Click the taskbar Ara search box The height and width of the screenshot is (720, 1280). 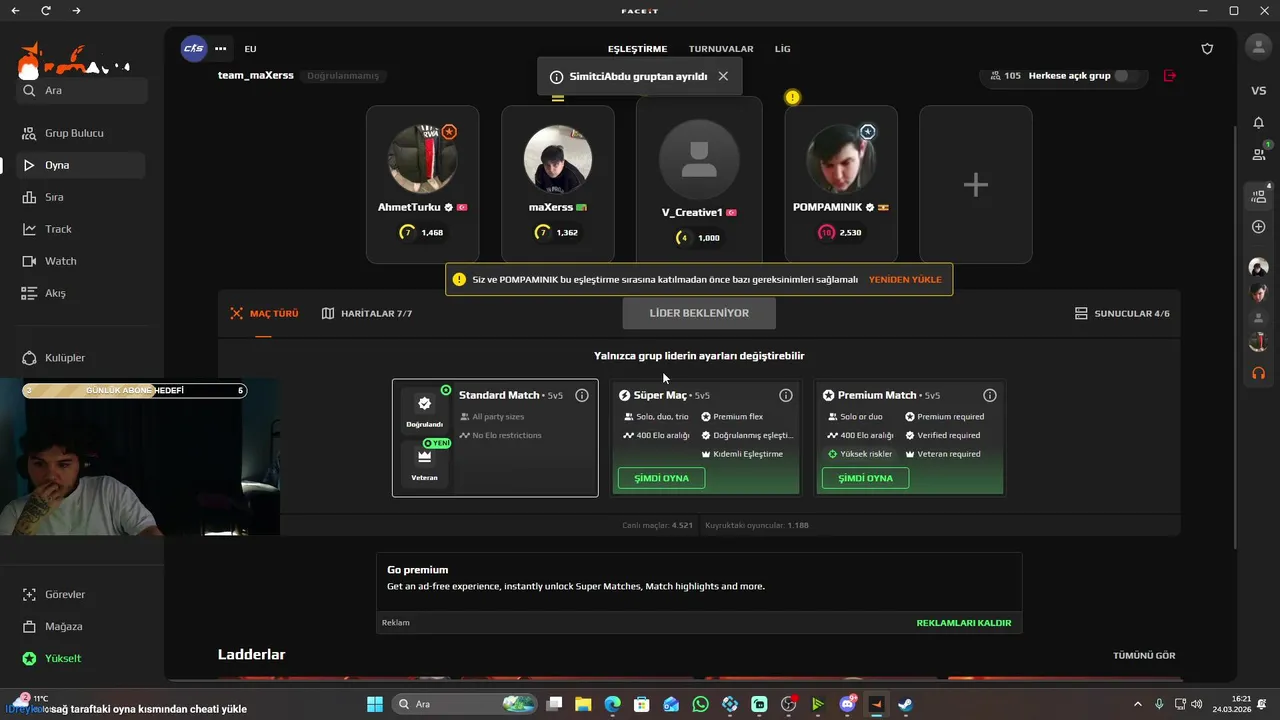tap(464, 704)
